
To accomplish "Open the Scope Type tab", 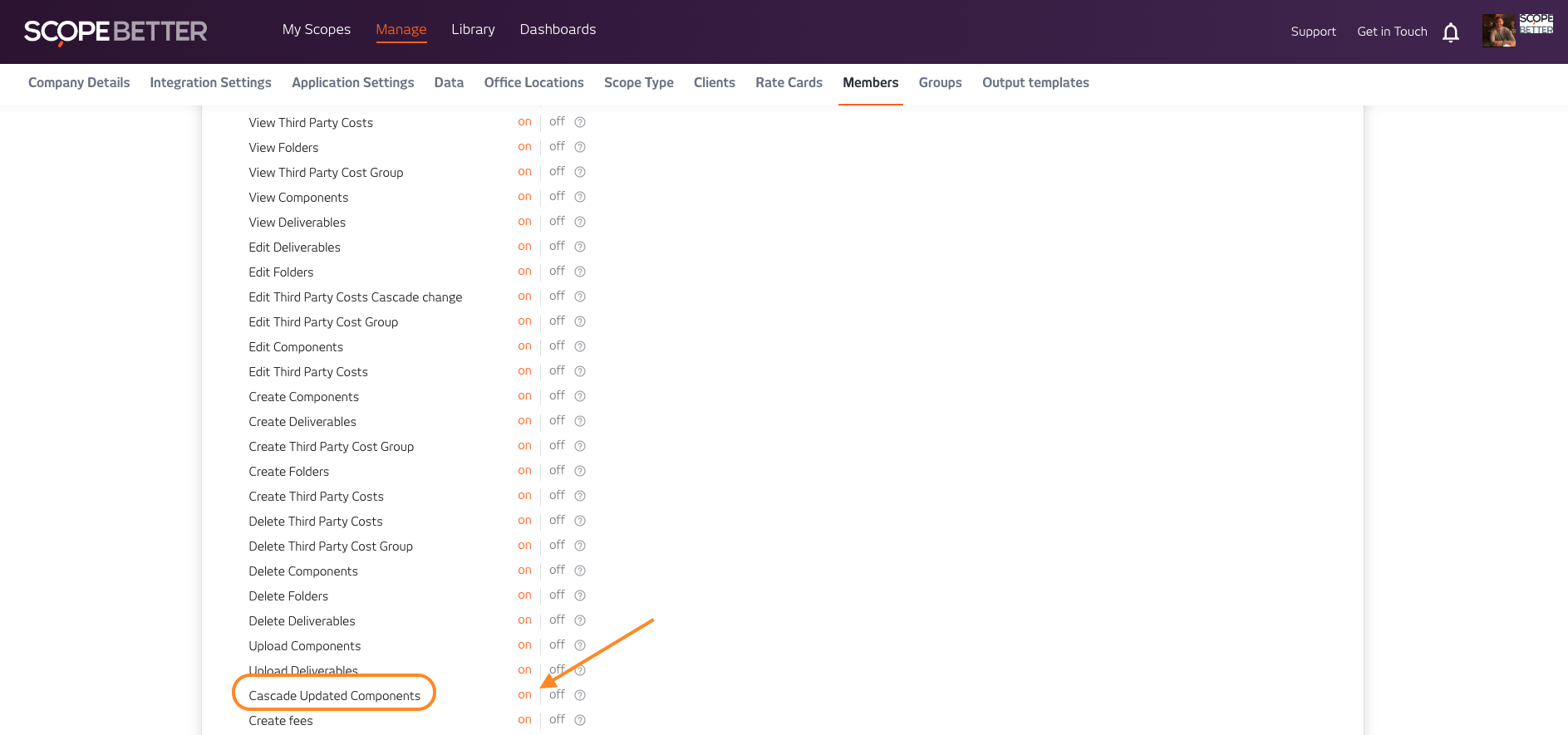I will click(x=639, y=82).
